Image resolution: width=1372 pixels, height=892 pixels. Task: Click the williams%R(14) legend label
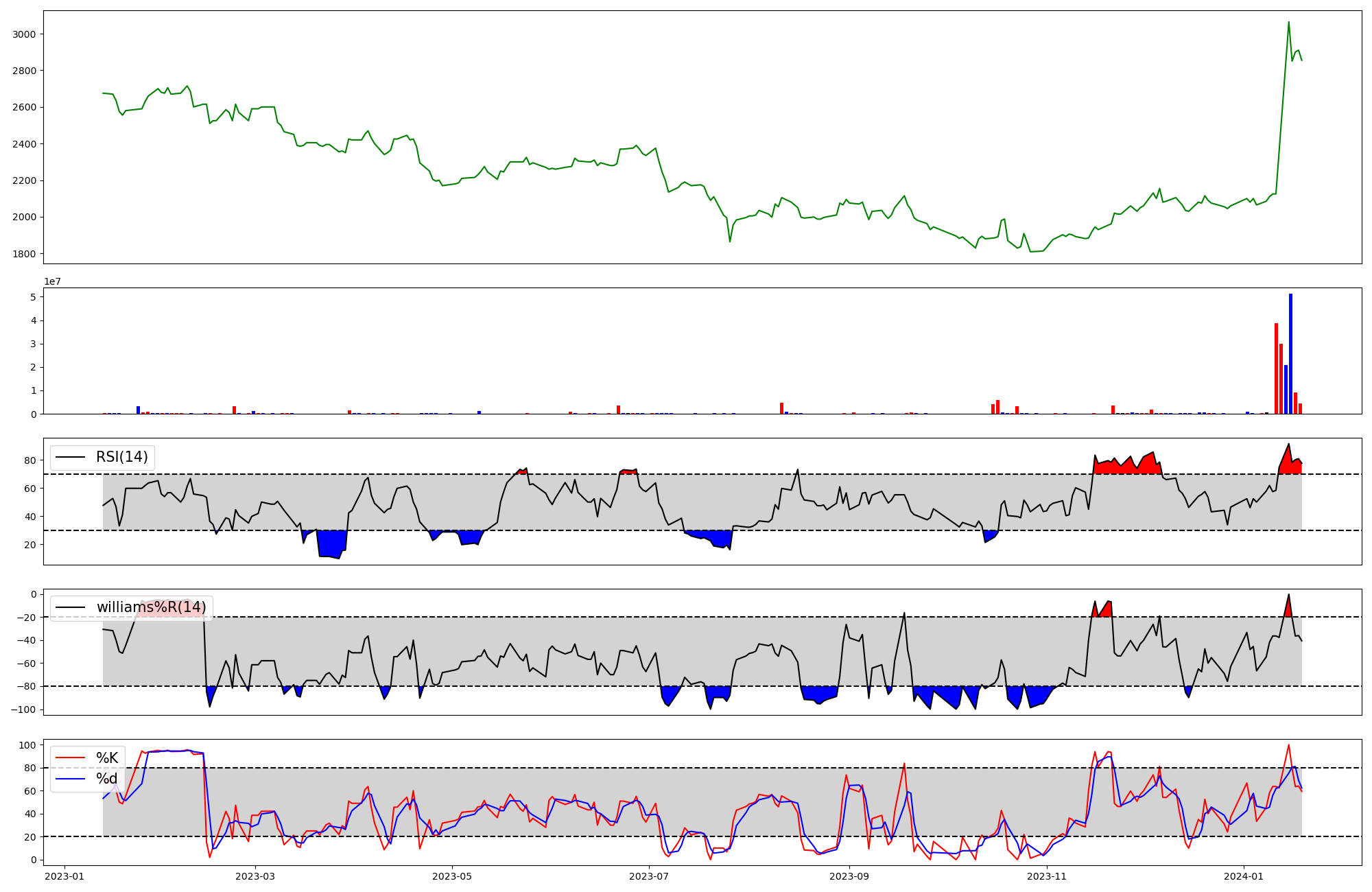click(x=151, y=607)
